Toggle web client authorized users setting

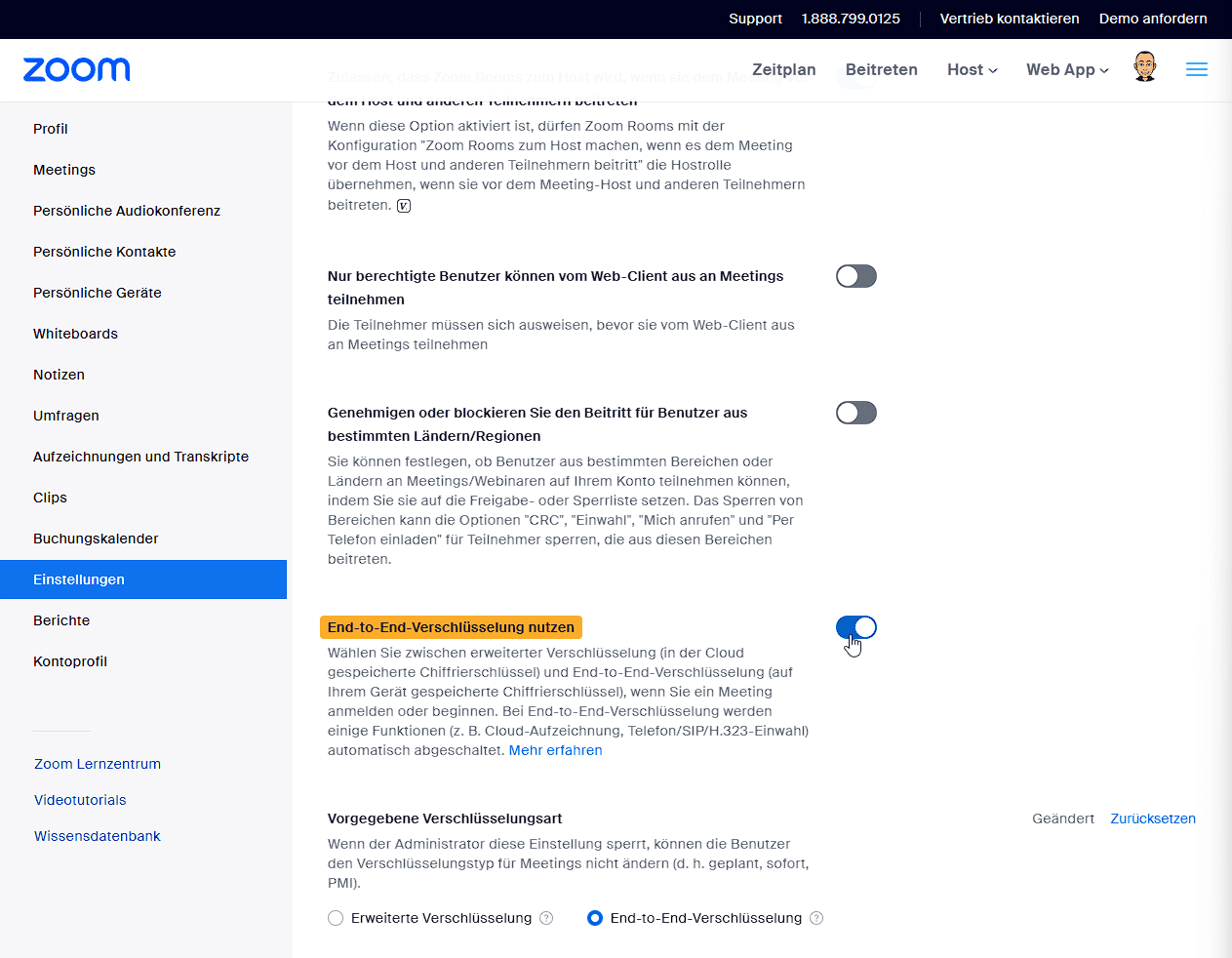click(x=856, y=276)
